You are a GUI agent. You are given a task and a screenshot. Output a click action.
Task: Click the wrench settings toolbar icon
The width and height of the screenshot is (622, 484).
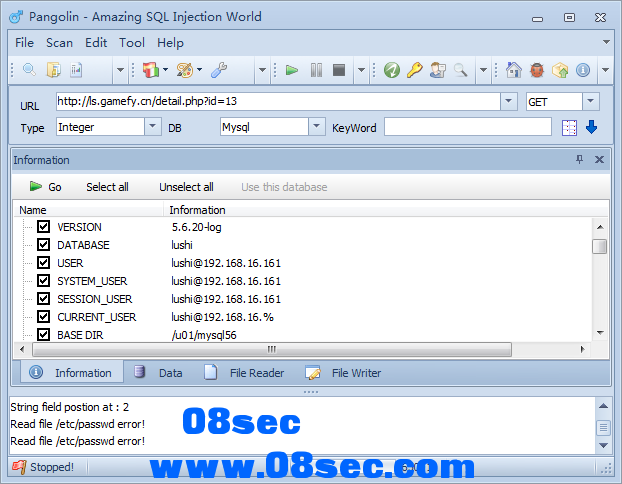pos(219,70)
